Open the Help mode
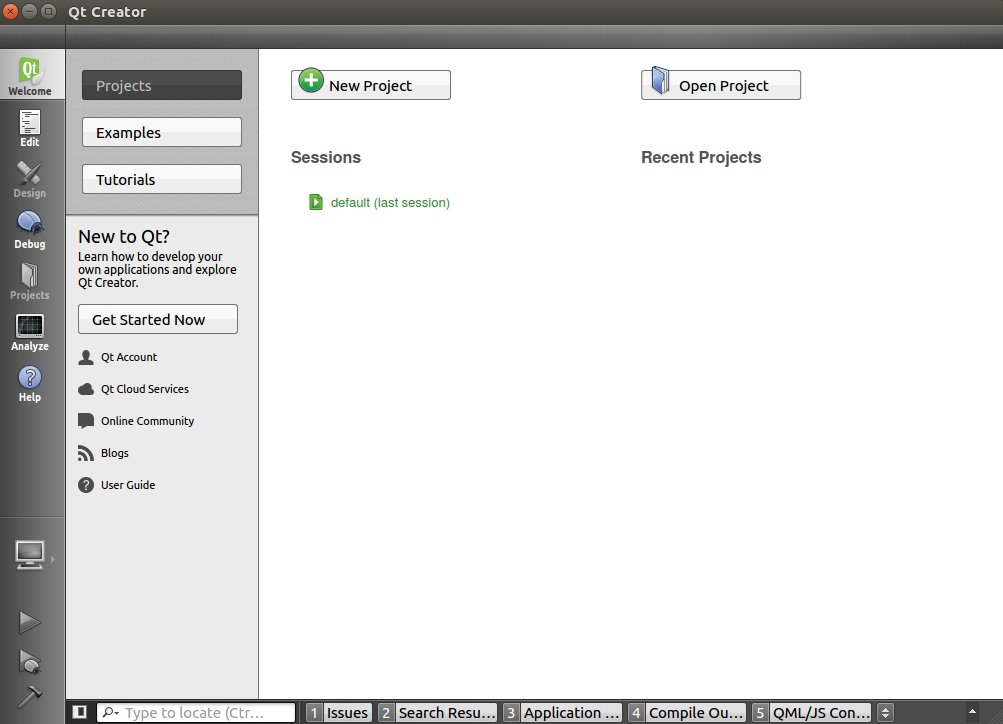The width and height of the screenshot is (1003, 724). [30, 383]
